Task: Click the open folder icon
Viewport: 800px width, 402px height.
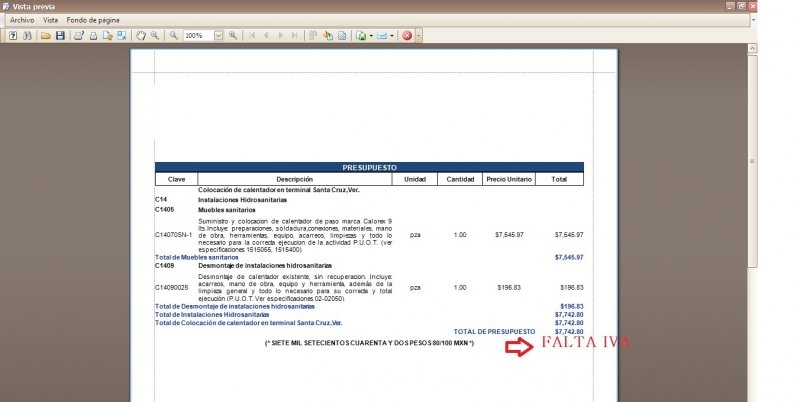Action: pos(46,35)
